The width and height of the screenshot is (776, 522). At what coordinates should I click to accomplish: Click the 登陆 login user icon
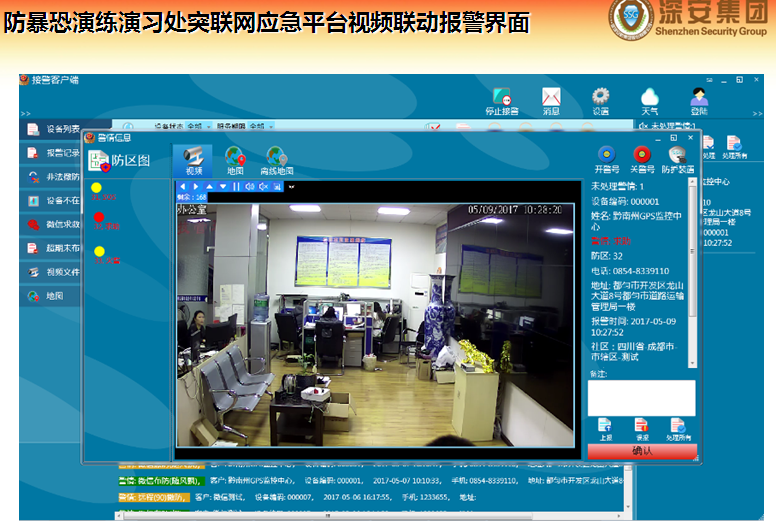pyautogui.click(x=698, y=97)
